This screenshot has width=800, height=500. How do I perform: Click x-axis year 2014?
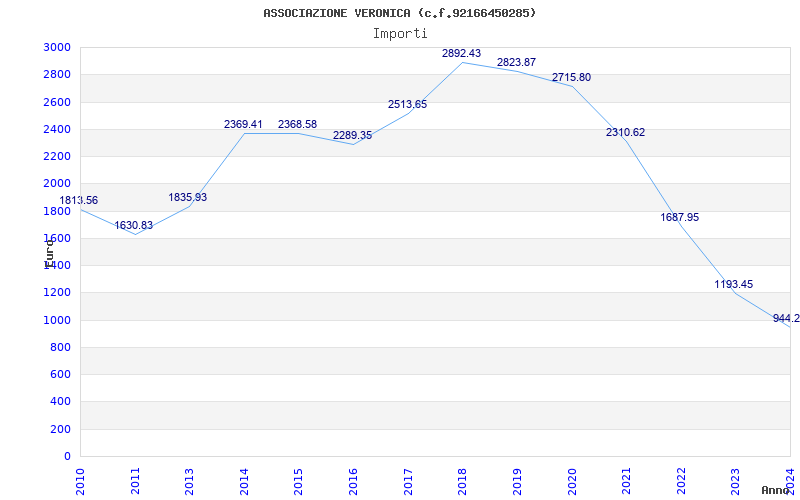[244, 482]
